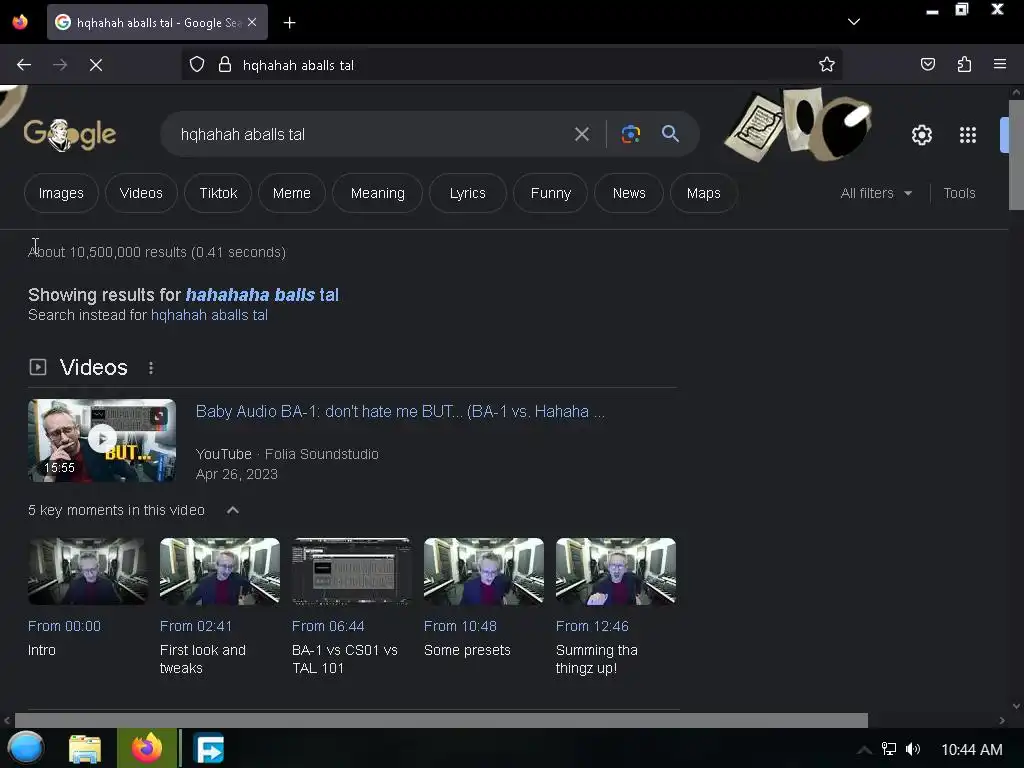
Task: Close the Google Search tab
Action: coord(252,22)
